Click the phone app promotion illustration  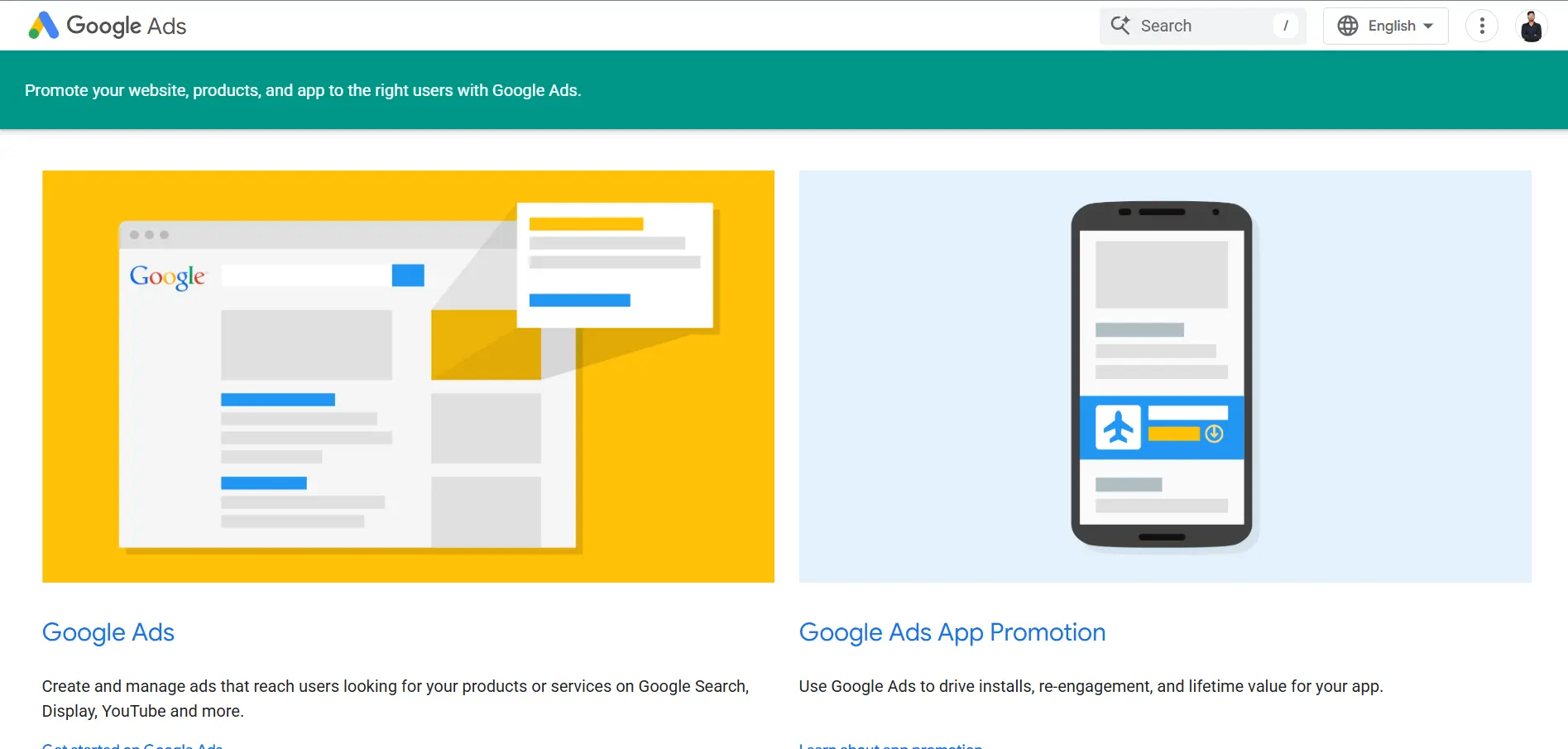point(1165,377)
